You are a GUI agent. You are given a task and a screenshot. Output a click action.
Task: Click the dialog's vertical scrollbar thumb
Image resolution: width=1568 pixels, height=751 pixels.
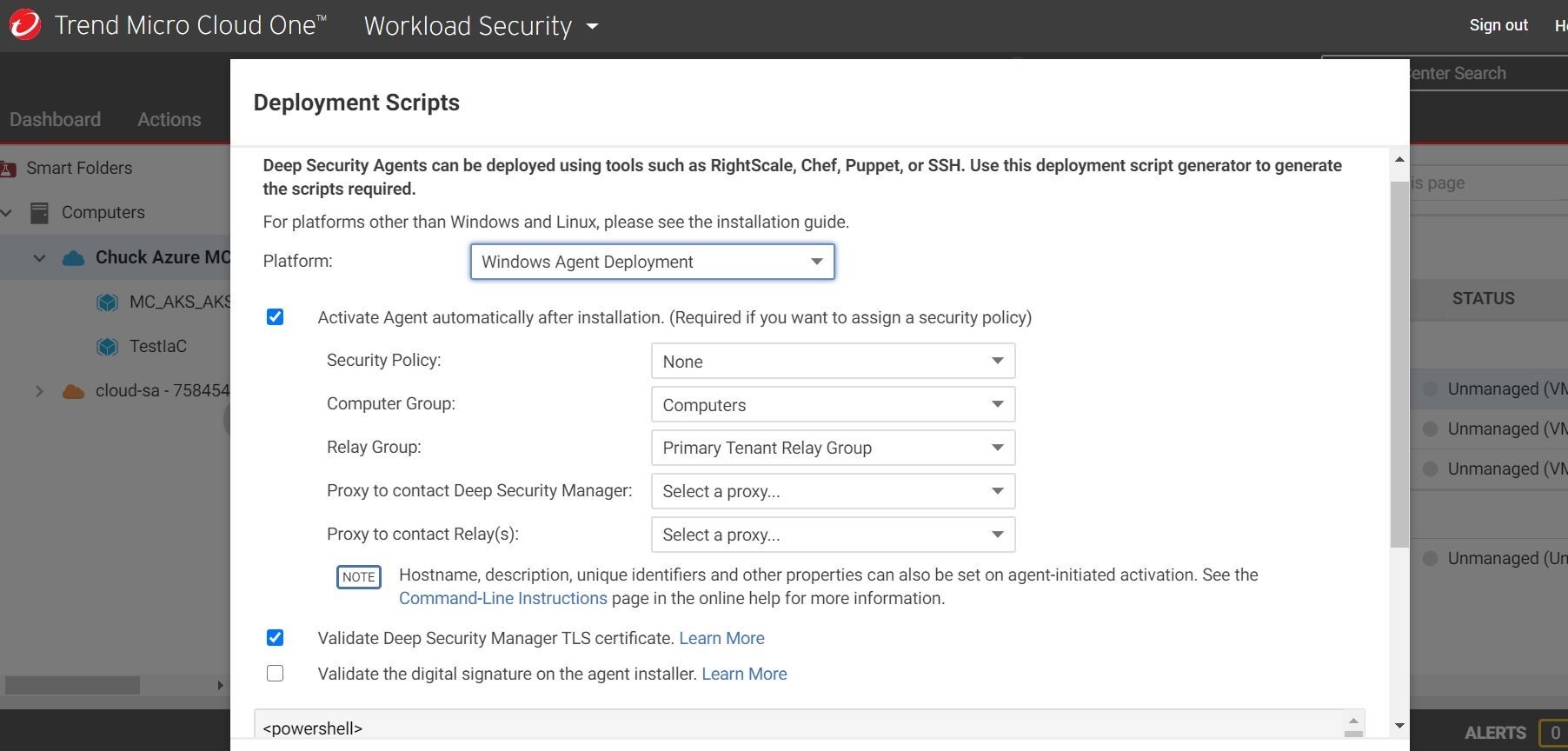tap(1399, 365)
